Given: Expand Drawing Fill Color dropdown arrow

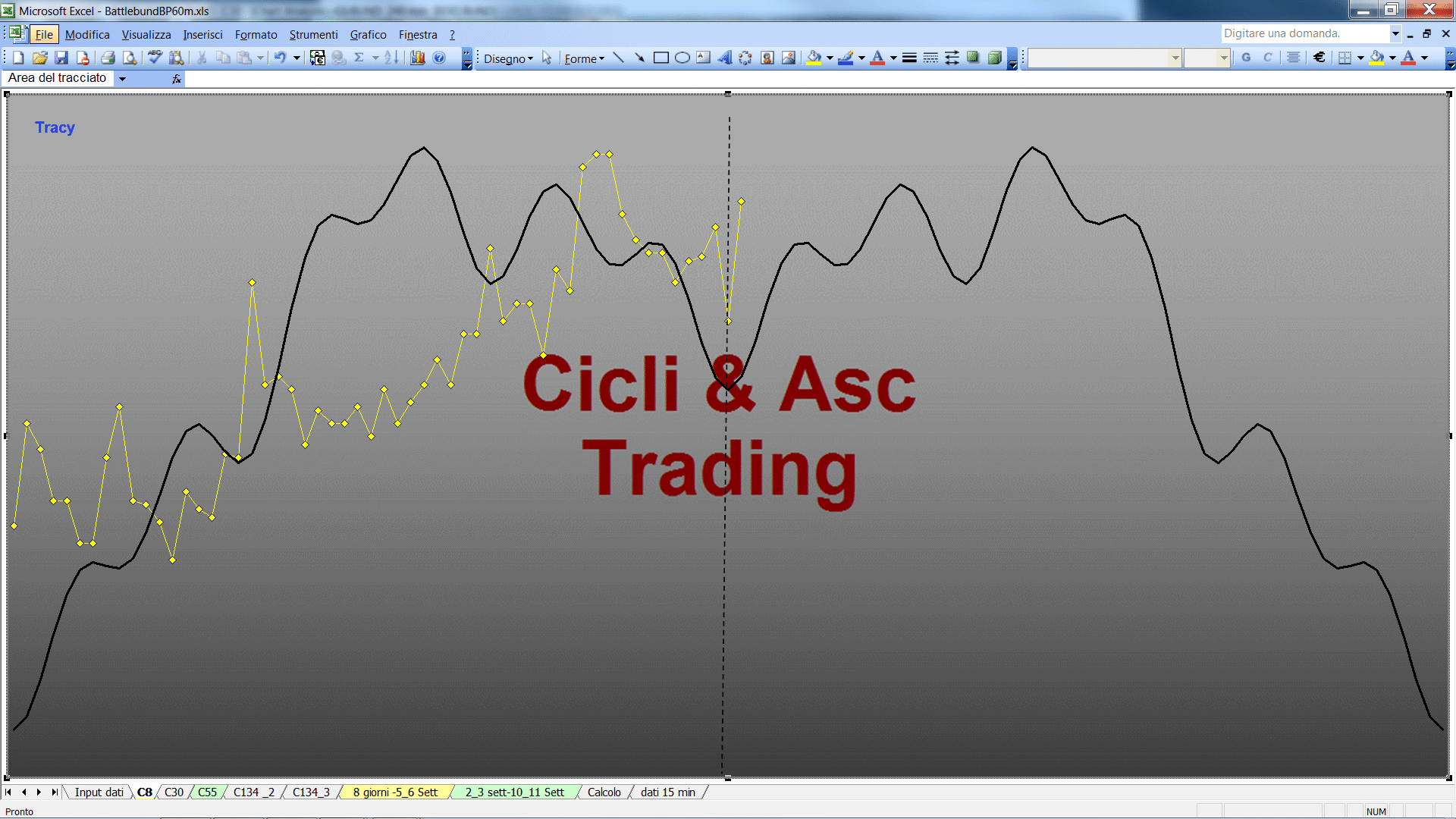Looking at the screenshot, I should 830,58.
